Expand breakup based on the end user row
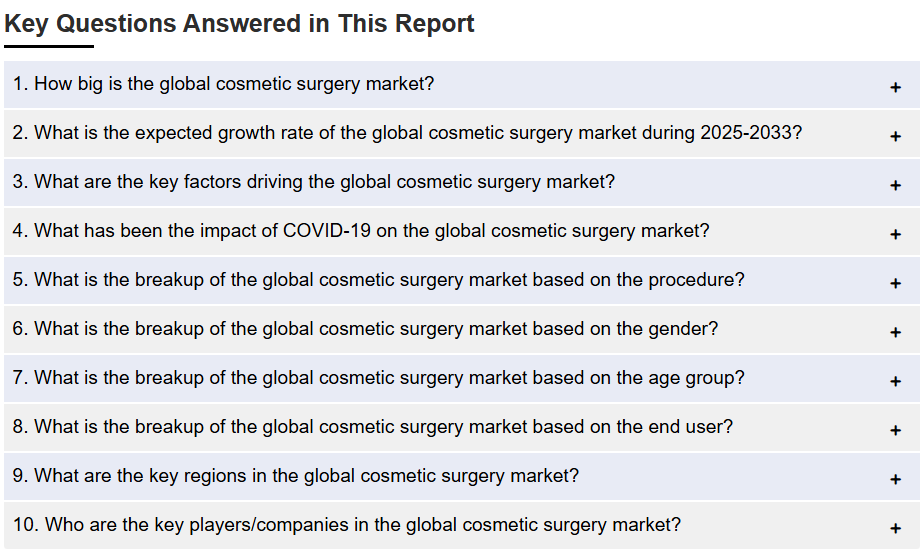The height and width of the screenshot is (550, 922). point(462,427)
